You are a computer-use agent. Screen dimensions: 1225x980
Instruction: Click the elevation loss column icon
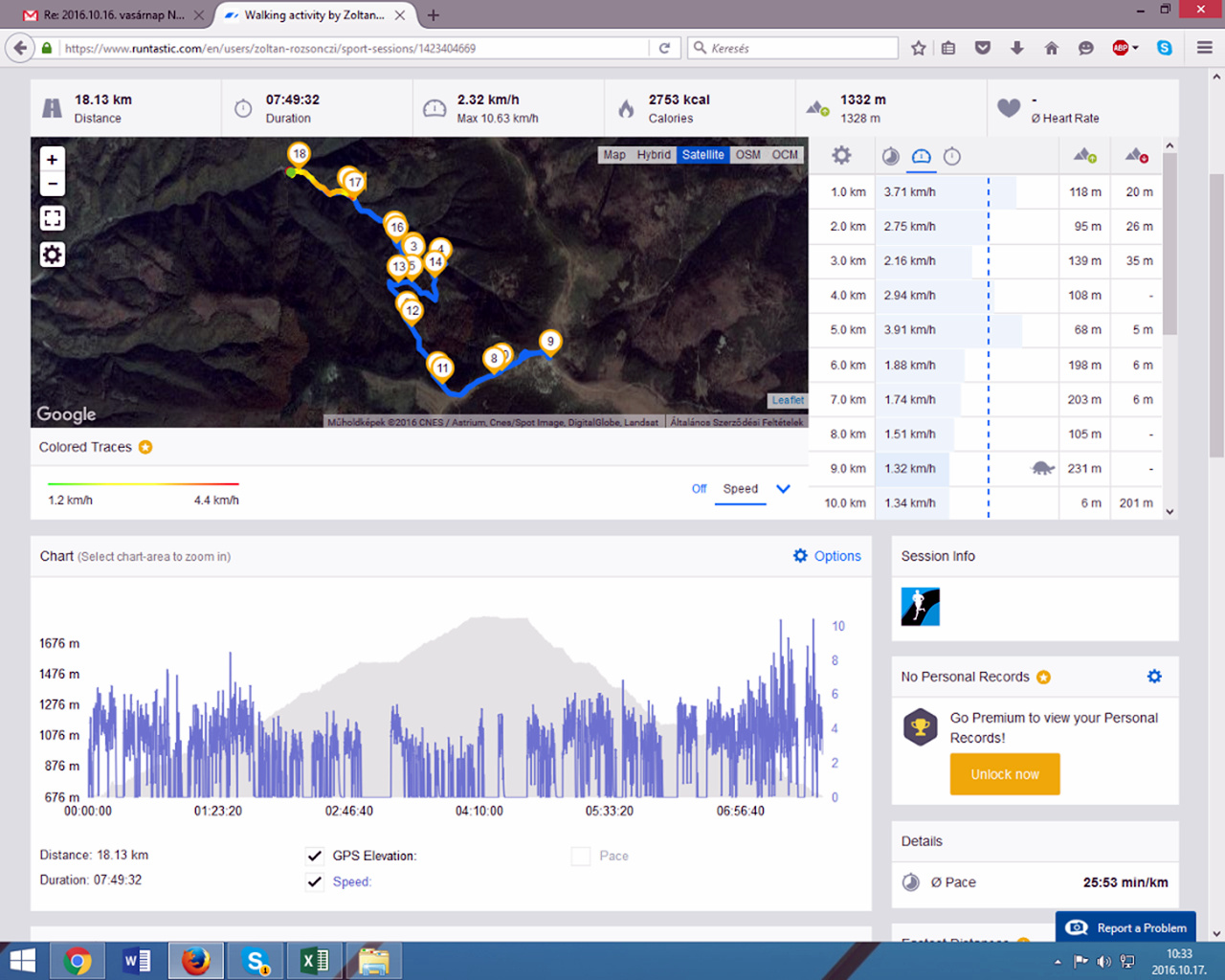(x=1137, y=155)
